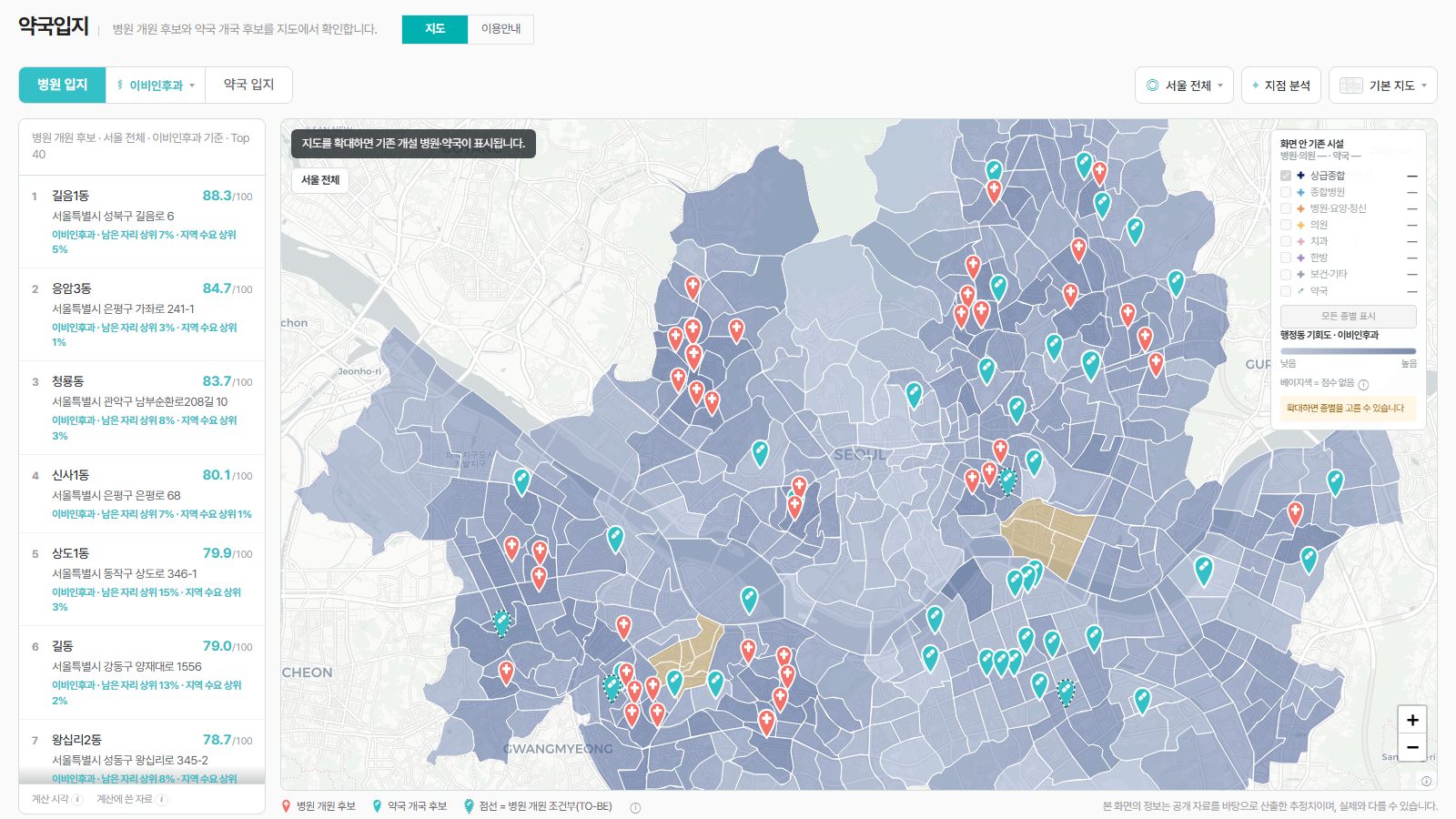Open the 서울 전체 region dropdown
This screenshot has width=1456, height=819.
[1185, 86]
